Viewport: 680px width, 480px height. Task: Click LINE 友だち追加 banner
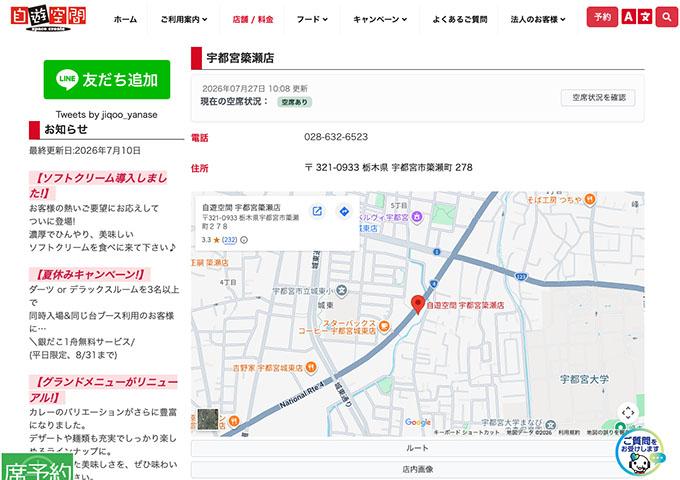[107, 79]
